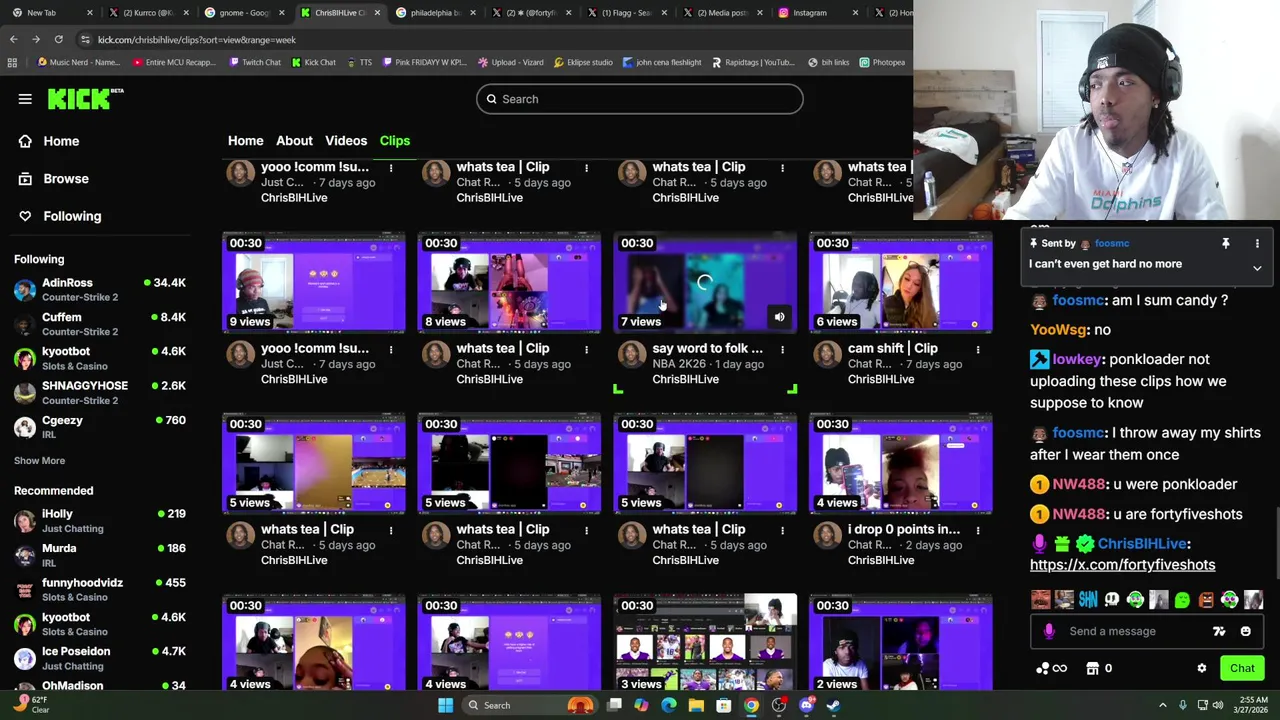Insert the blue SHN emote from quick emotes
The height and width of the screenshot is (720, 1280).
1088,600
